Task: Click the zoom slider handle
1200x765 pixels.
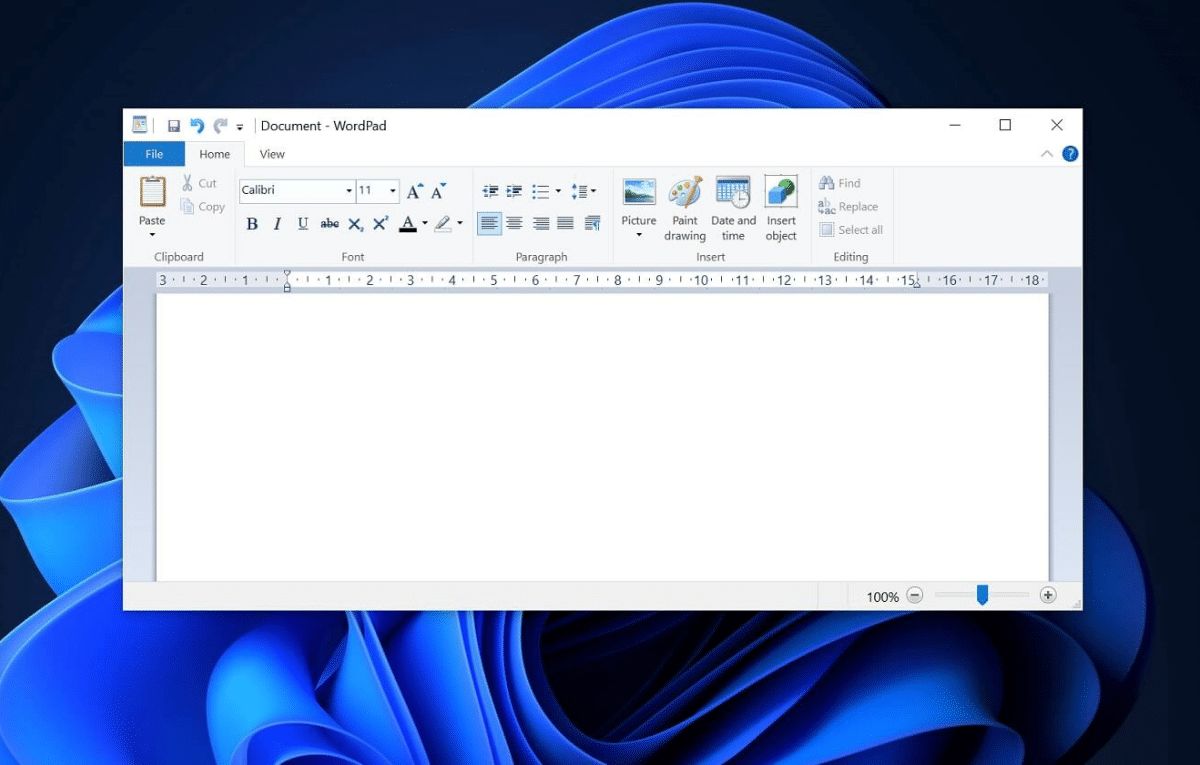Action: [x=982, y=595]
